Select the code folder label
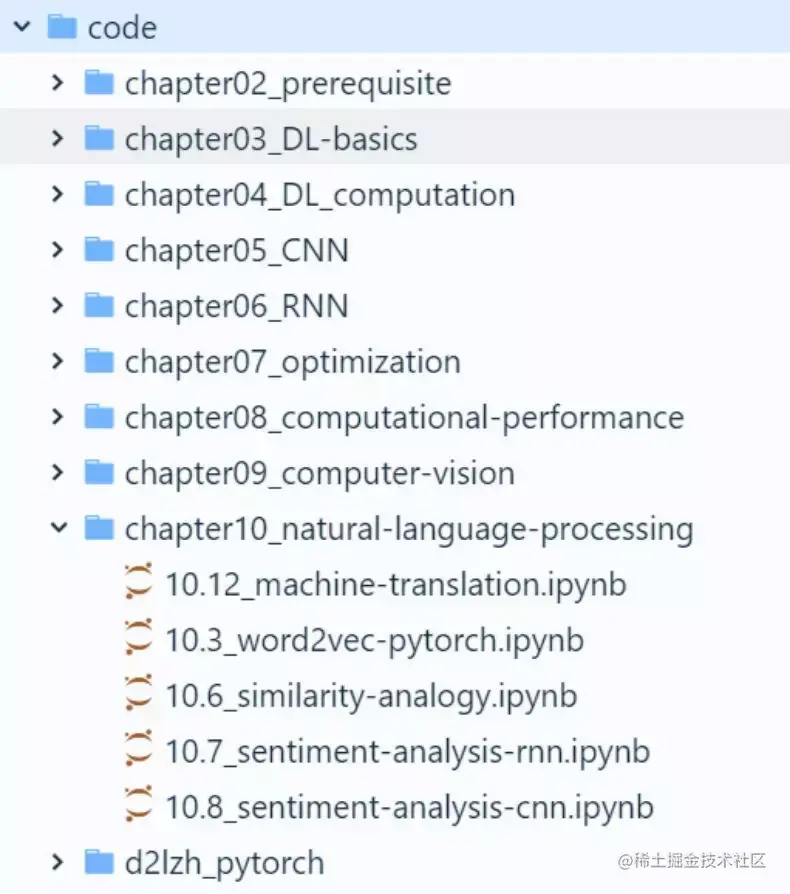This screenshot has width=790, height=894. point(122,28)
